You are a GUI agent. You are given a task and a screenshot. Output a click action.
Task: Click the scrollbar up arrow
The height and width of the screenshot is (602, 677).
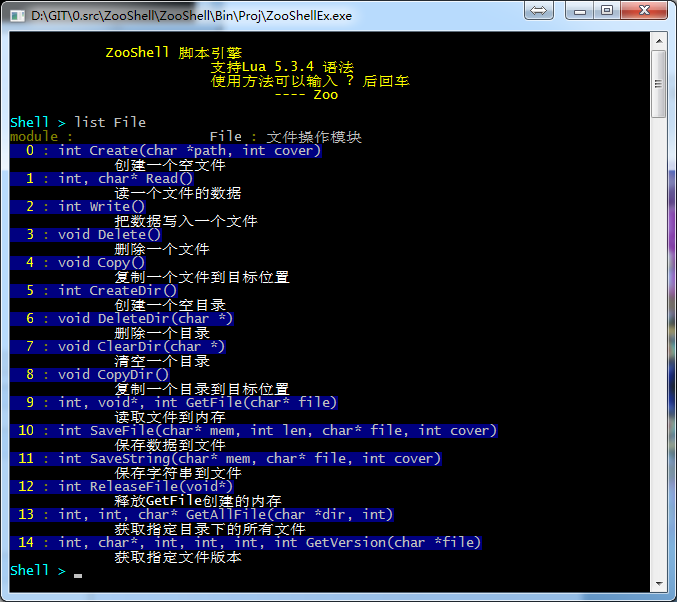(659, 41)
